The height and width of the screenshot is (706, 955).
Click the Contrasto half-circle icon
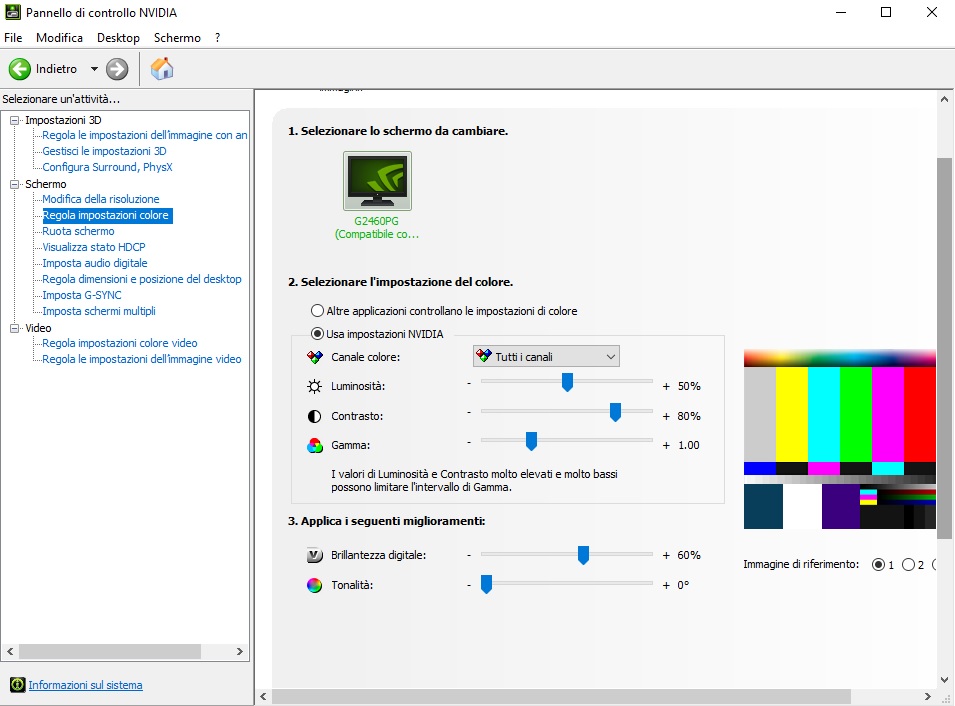(314, 417)
